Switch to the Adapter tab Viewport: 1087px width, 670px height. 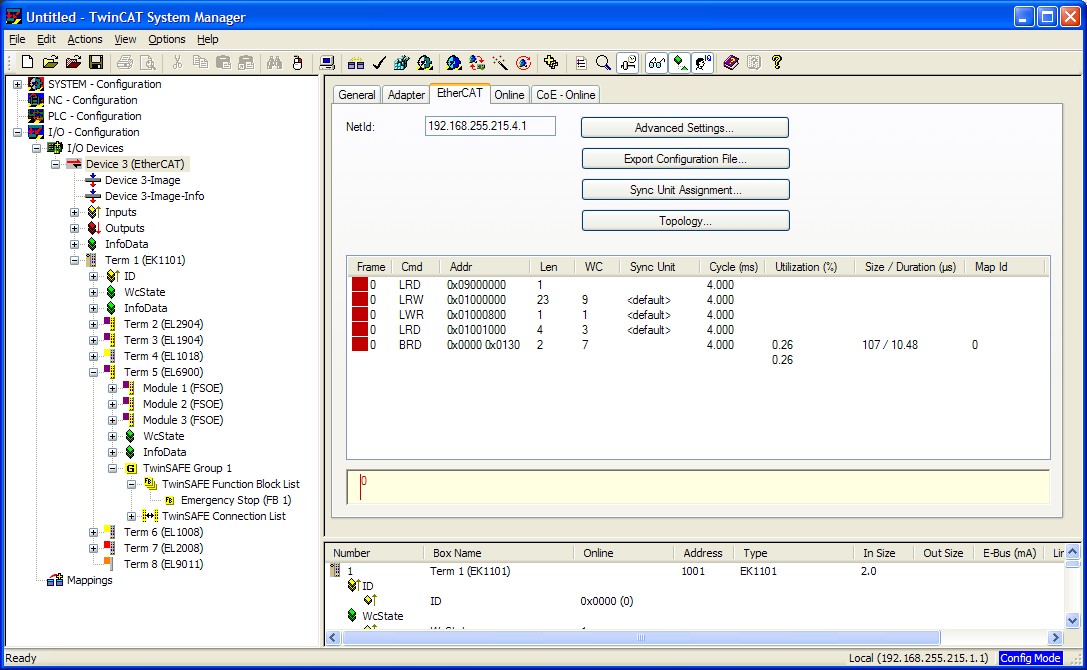coord(406,95)
